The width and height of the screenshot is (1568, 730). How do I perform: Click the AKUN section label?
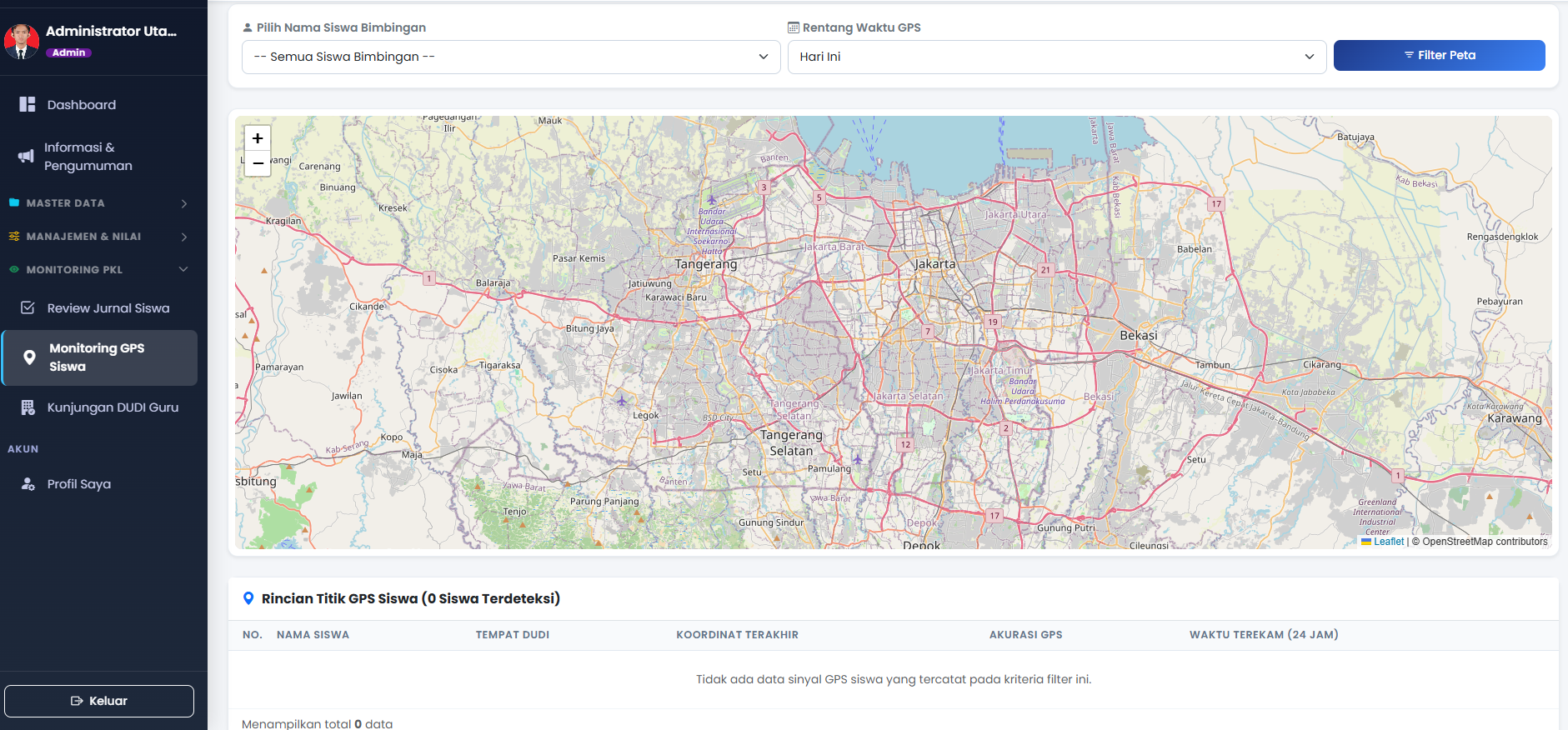[x=23, y=449]
